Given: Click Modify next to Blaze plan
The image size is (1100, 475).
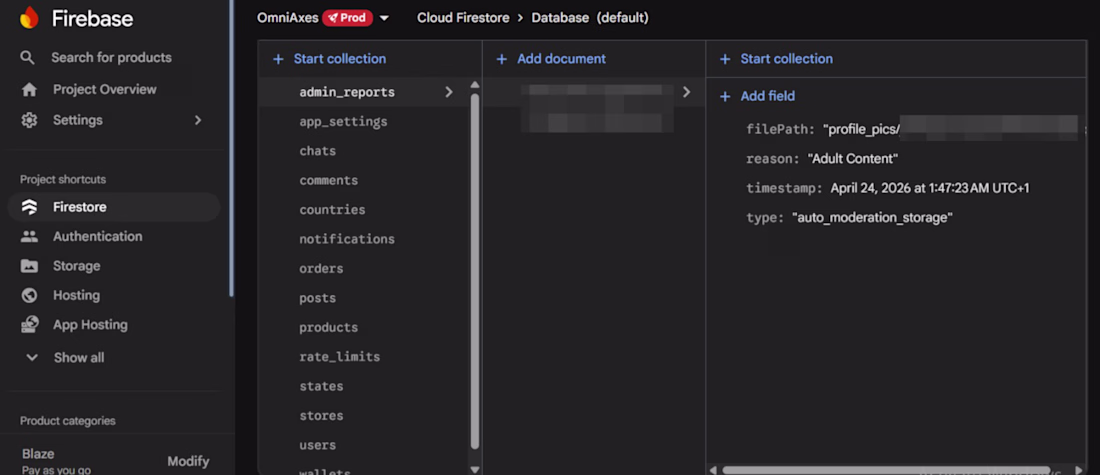Looking at the screenshot, I should pyautogui.click(x=188, y=461).
